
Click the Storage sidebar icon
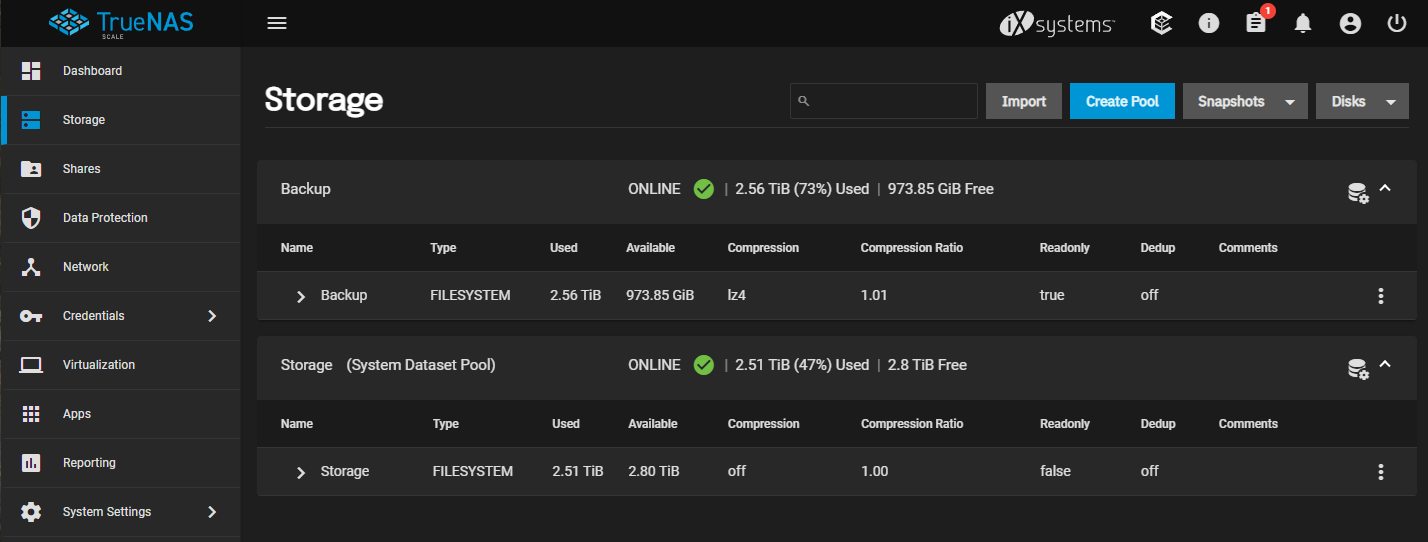click(x=31, y=120)
